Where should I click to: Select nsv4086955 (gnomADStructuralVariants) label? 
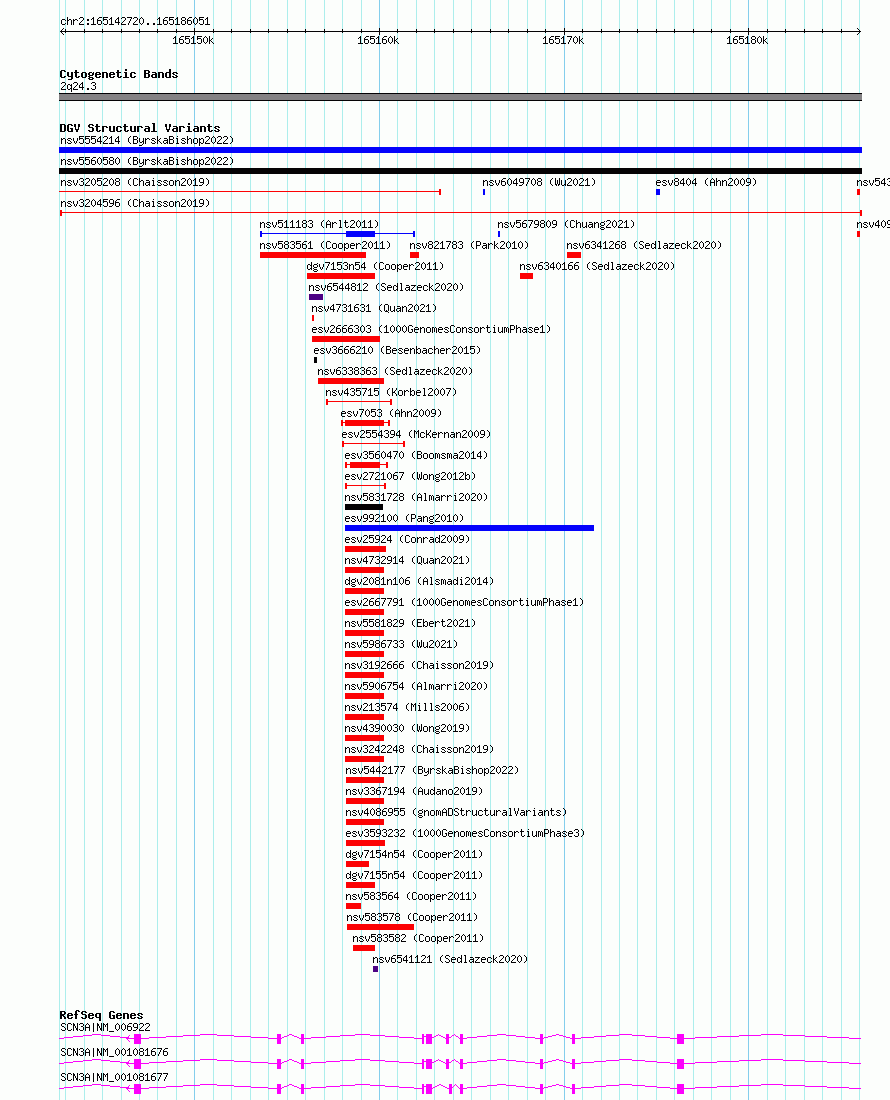click(x=457, y=814)
